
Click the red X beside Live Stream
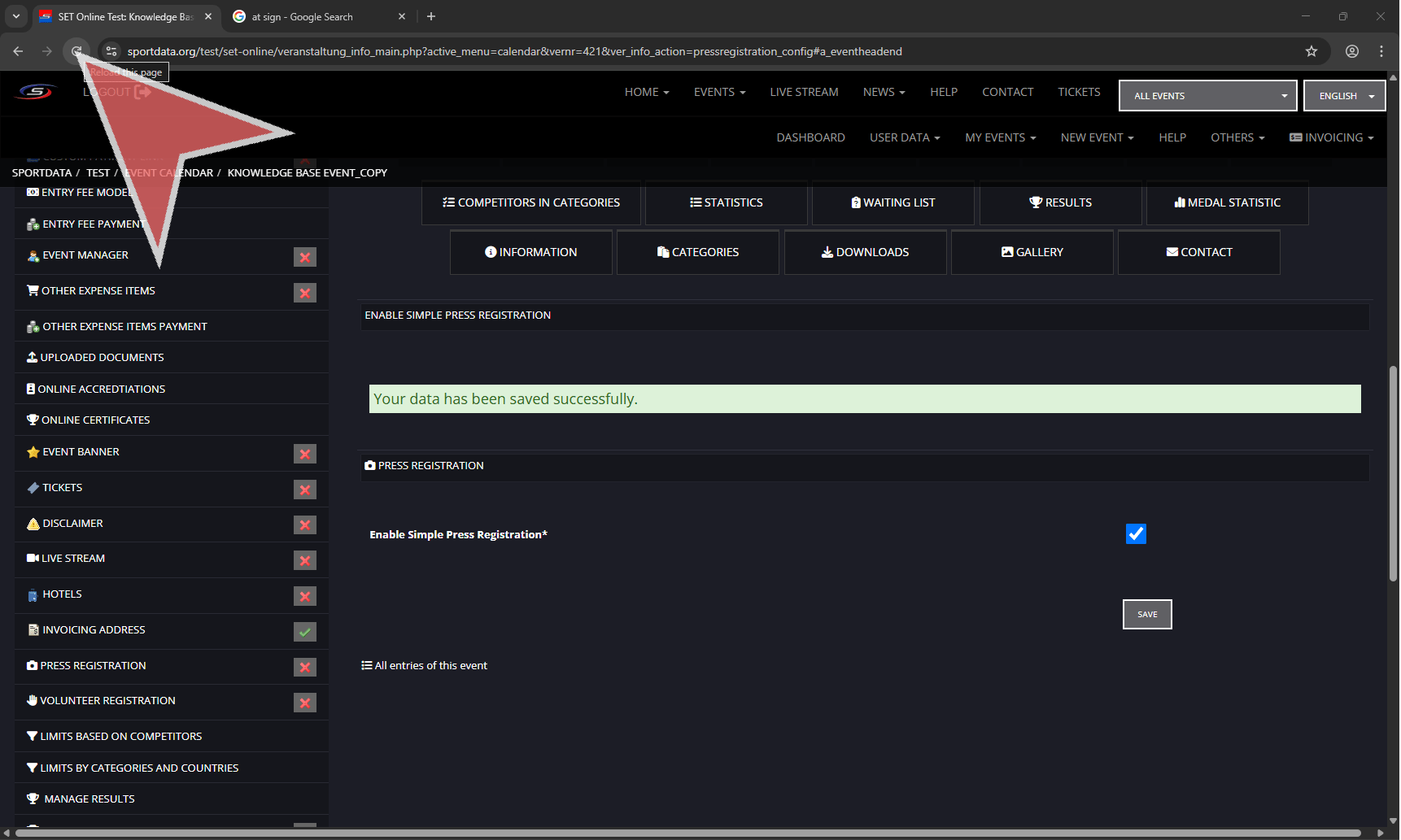click(x=305, y=560)
